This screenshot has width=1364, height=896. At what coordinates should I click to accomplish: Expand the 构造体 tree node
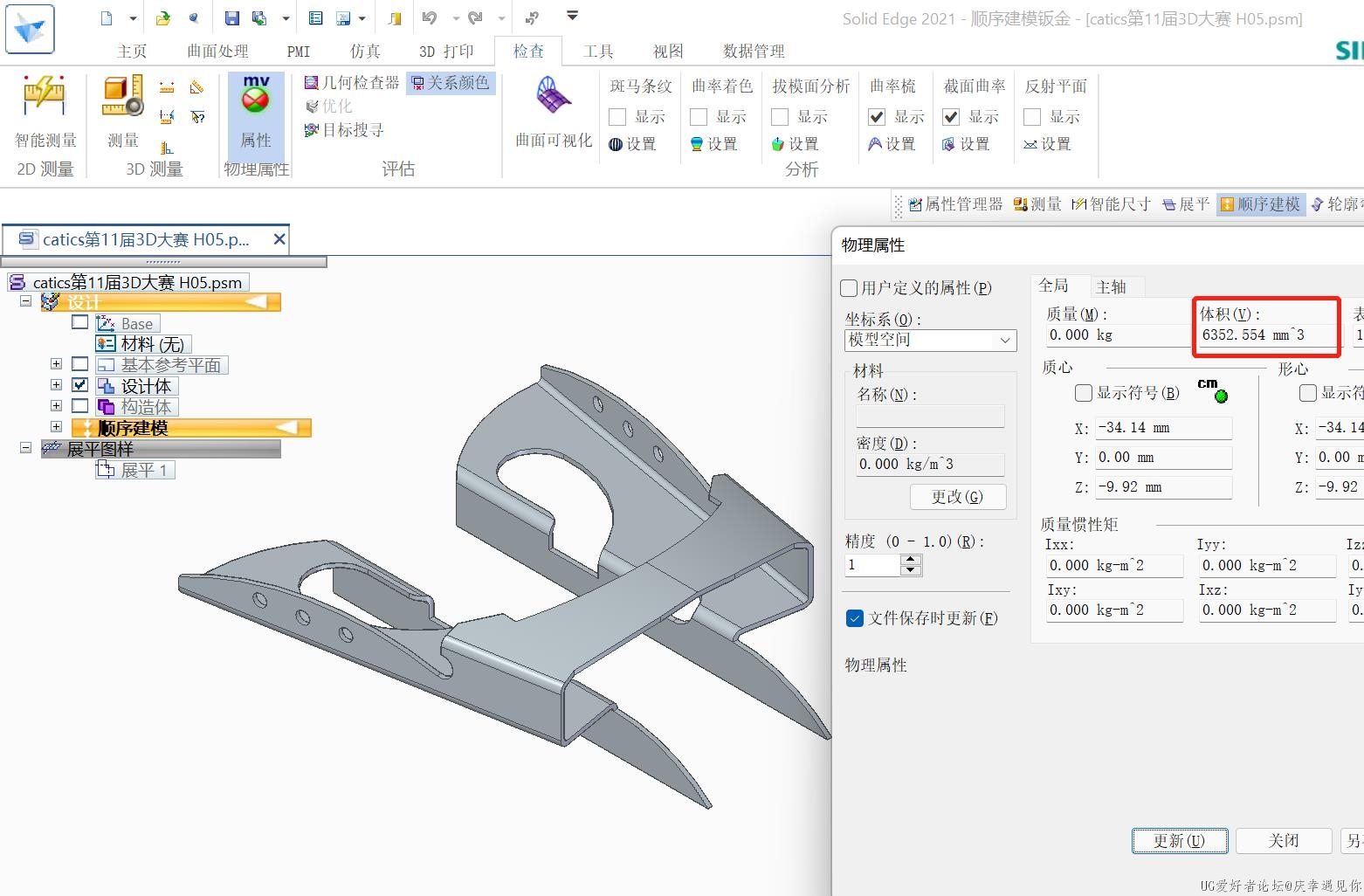[x=56, y=406]
